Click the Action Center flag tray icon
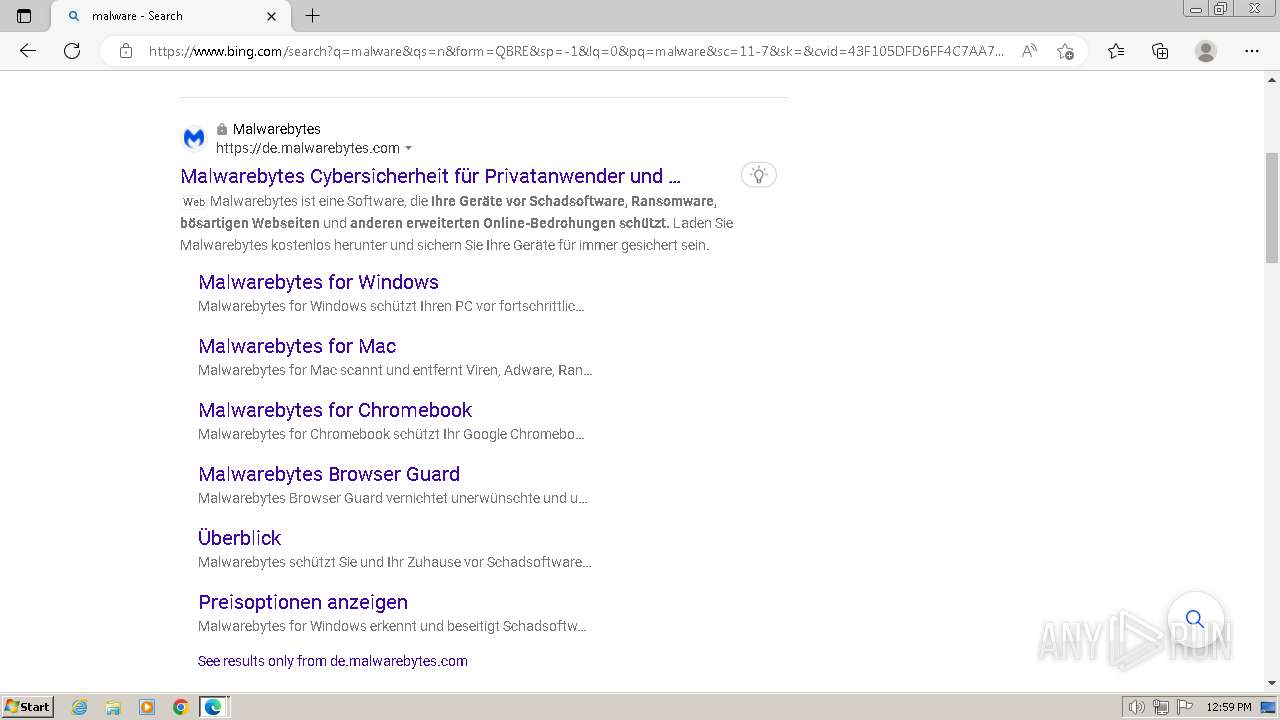This screenshot has width=1280, height=720. tap(1184, 707)
